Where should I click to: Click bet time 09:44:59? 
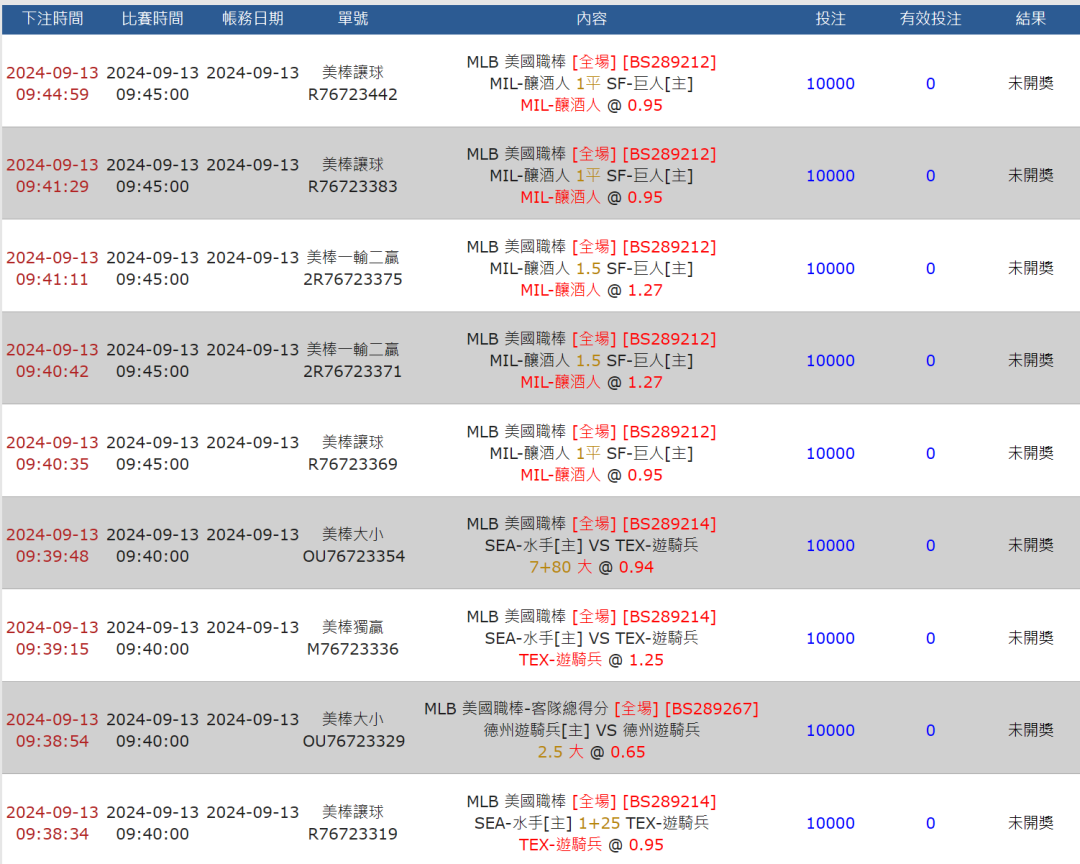coord(52,94)
